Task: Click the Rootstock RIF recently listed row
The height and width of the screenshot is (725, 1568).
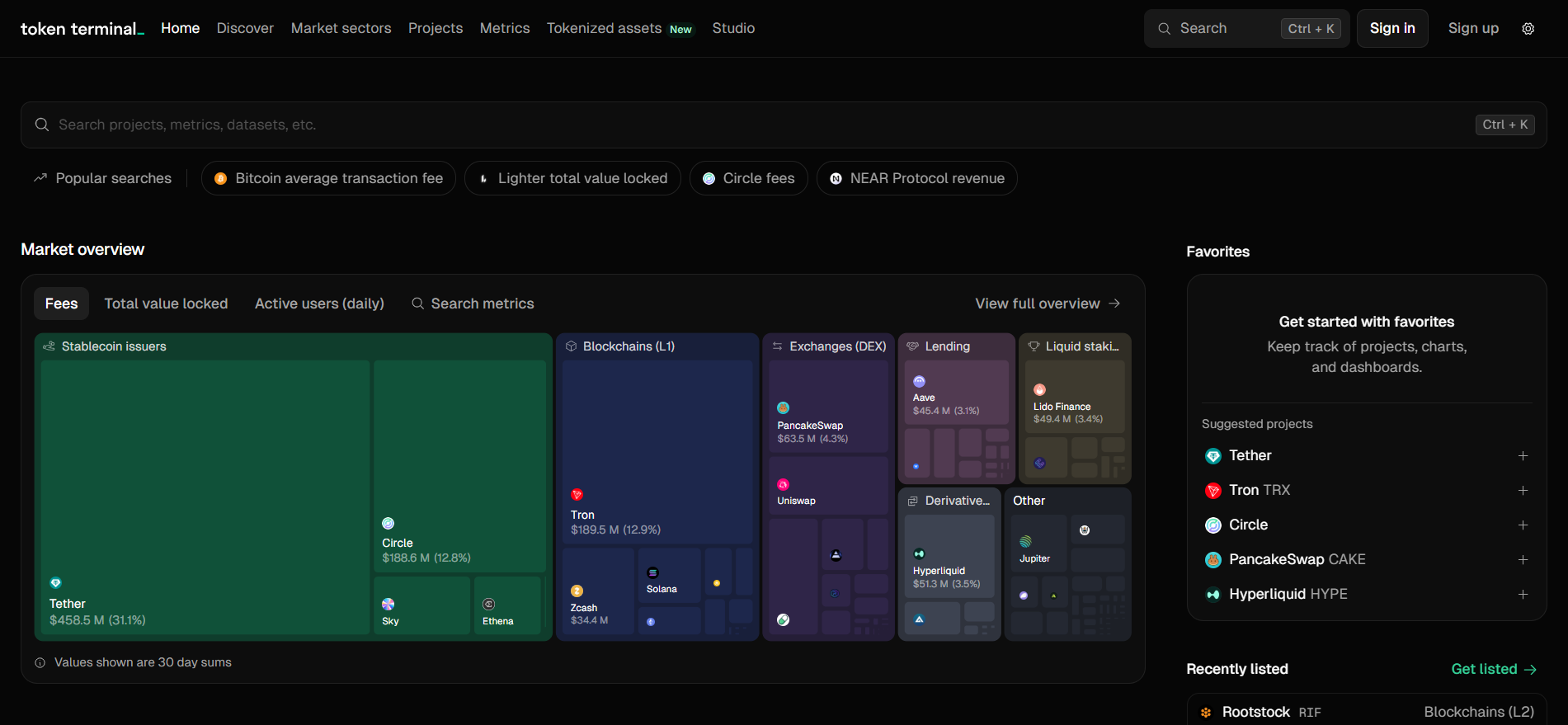Action: [1367, 712]
